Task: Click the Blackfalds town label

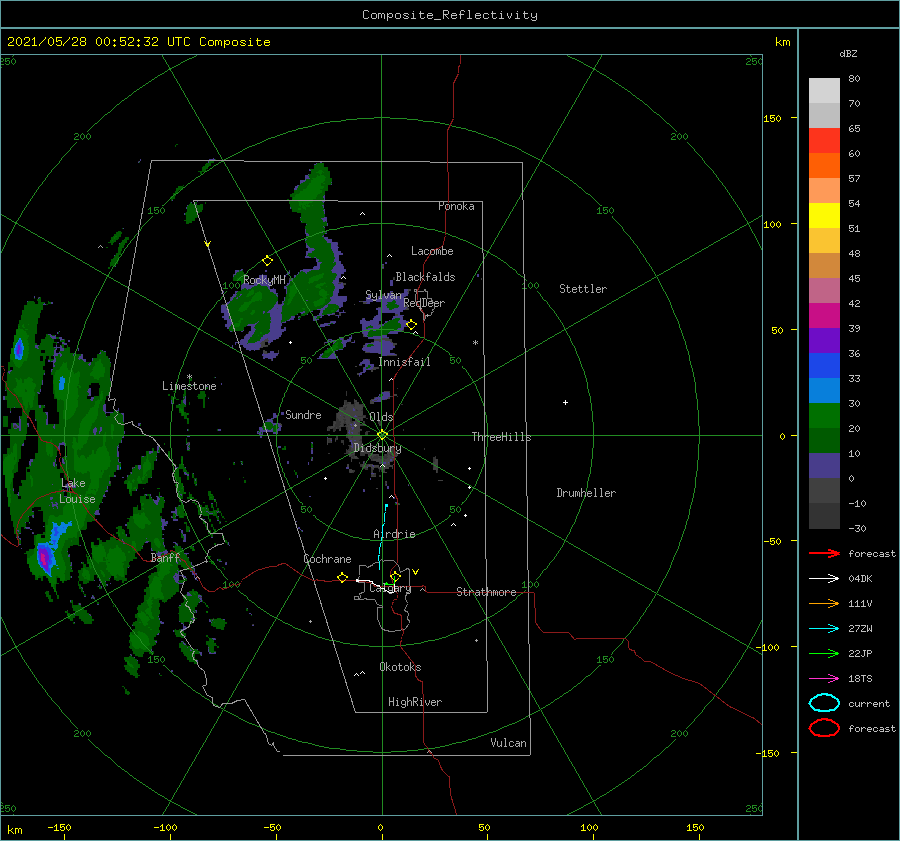Action: point(425,277)
